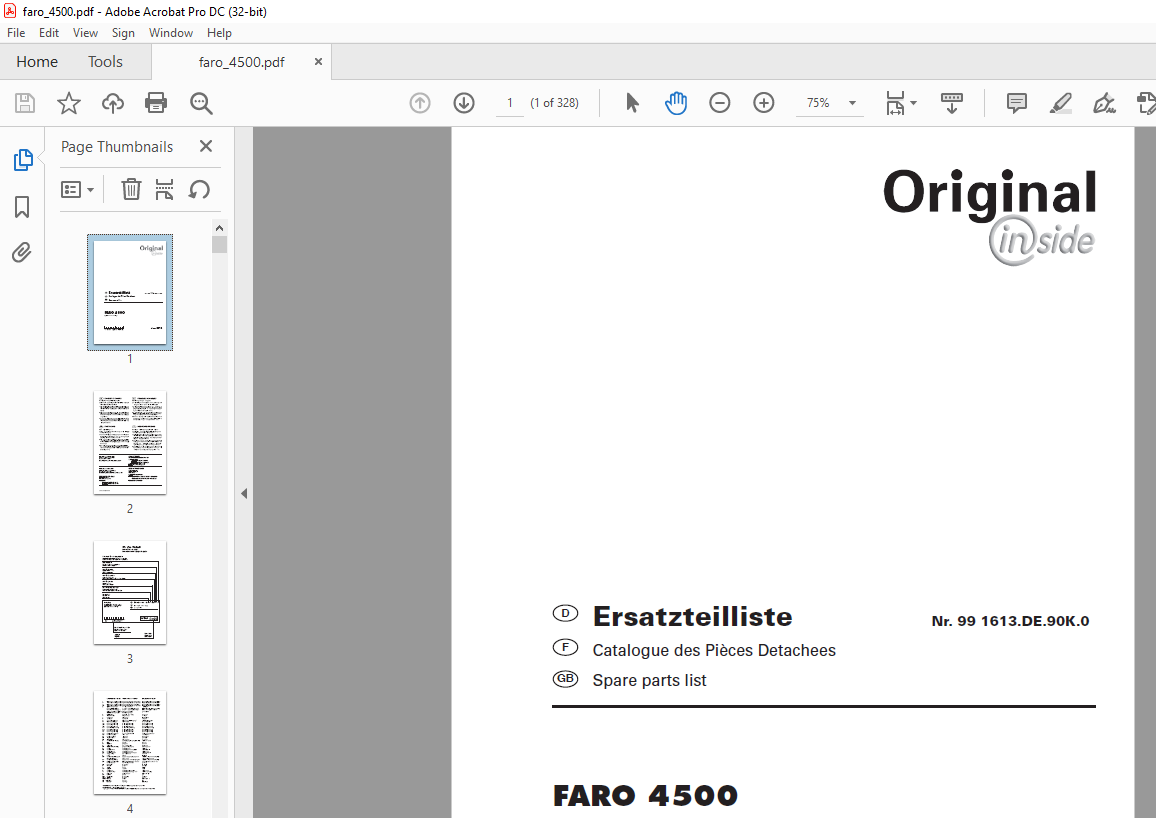Open the Page Thumbnails sidebar icon

[23, 160]
